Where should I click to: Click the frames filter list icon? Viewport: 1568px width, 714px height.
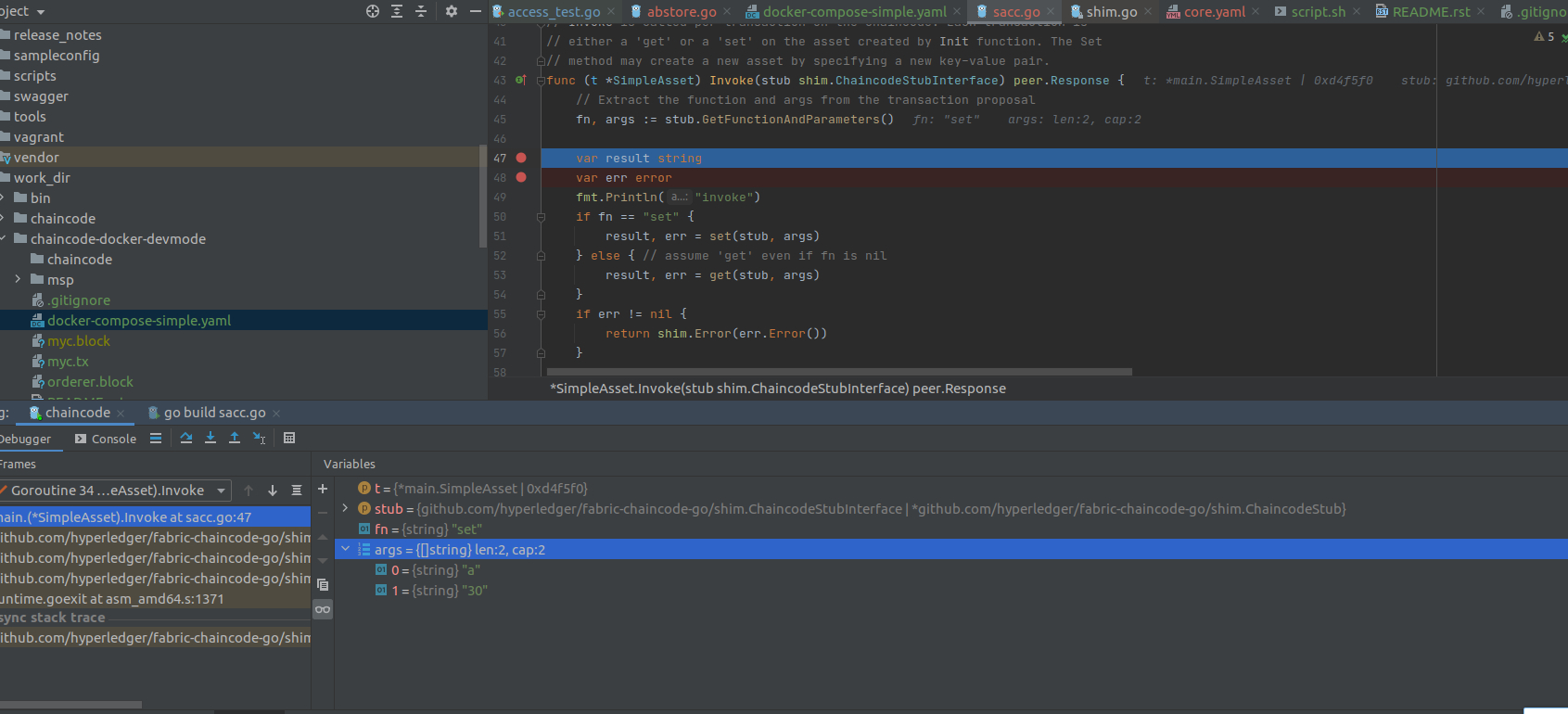click(297, 491)
